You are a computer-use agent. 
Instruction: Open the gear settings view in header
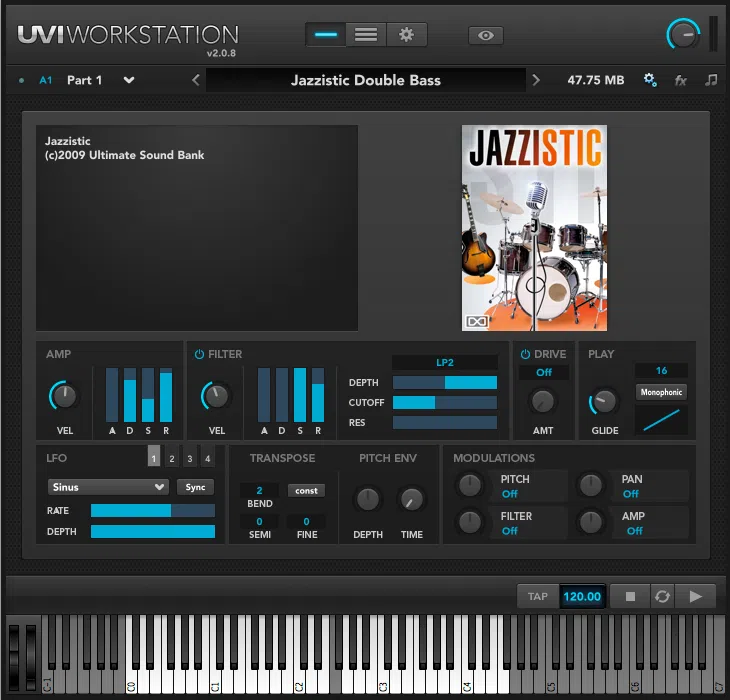406,35
